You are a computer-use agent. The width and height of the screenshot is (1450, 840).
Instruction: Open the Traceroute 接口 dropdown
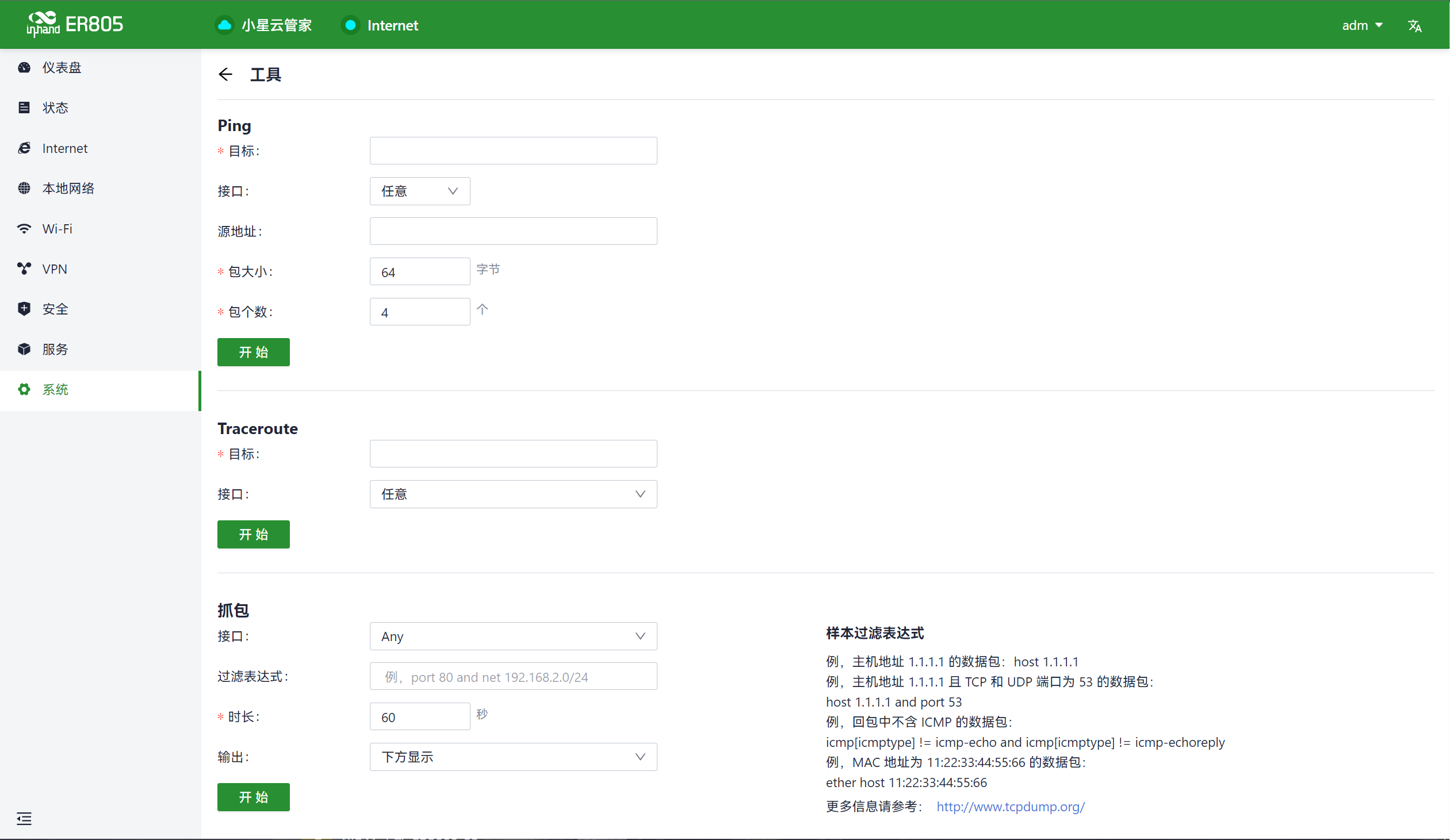click(x=512, y=494)
